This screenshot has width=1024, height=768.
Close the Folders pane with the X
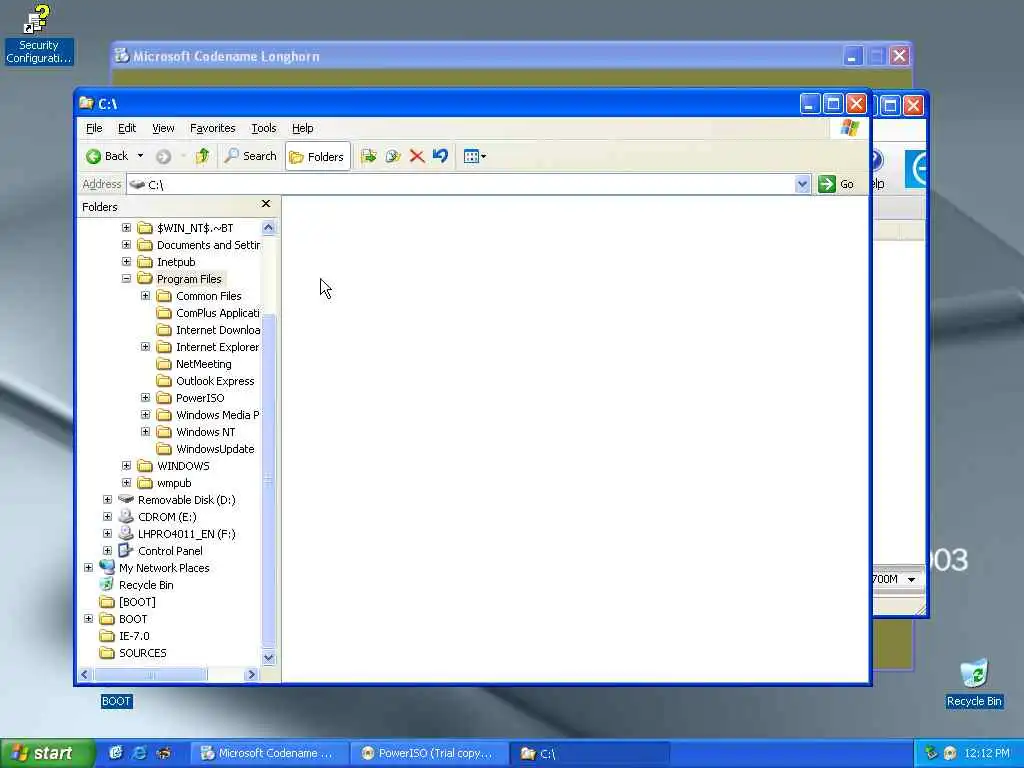click(266, 204)
